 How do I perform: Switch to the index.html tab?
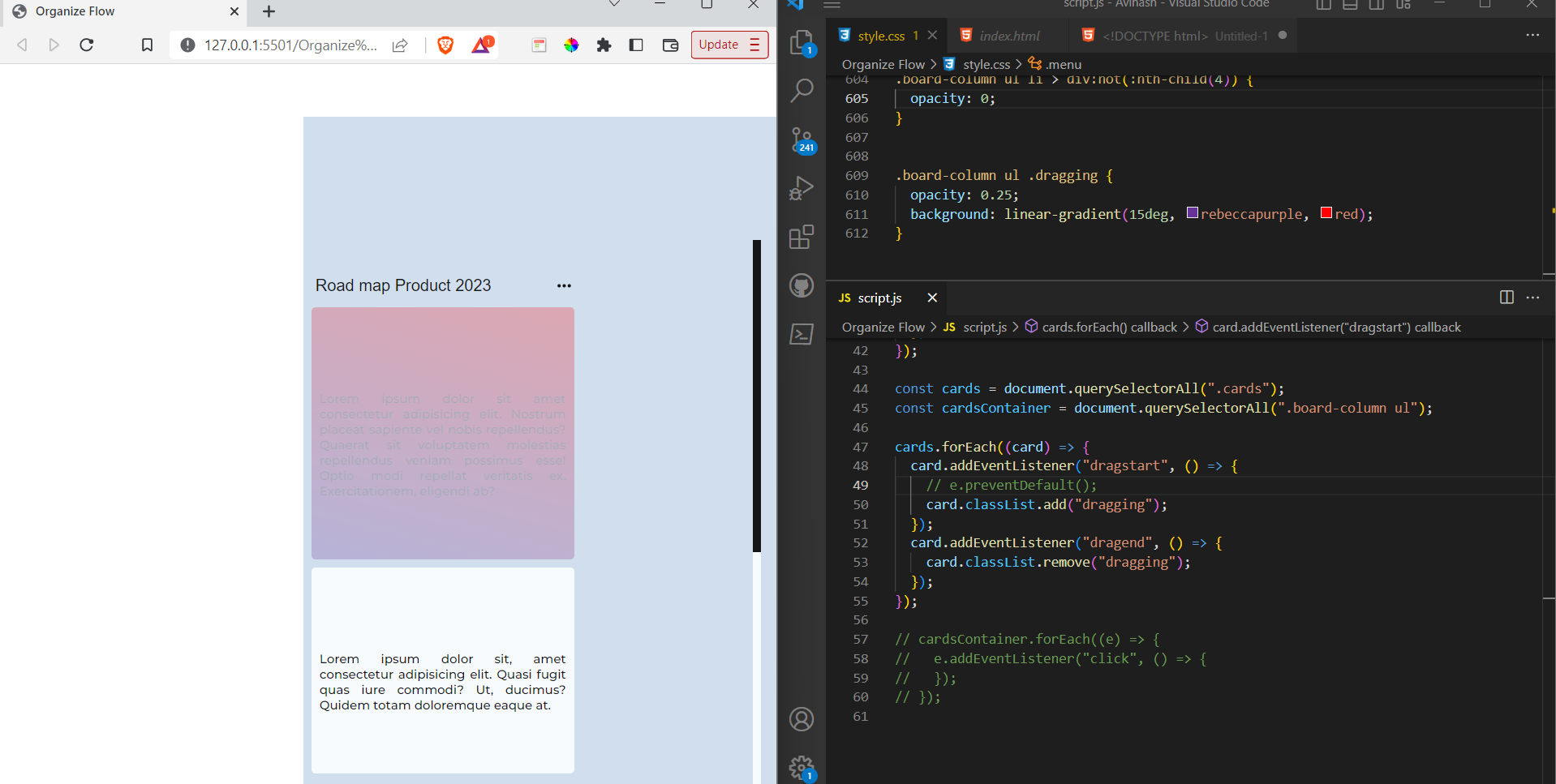(x=1008, y=36)
